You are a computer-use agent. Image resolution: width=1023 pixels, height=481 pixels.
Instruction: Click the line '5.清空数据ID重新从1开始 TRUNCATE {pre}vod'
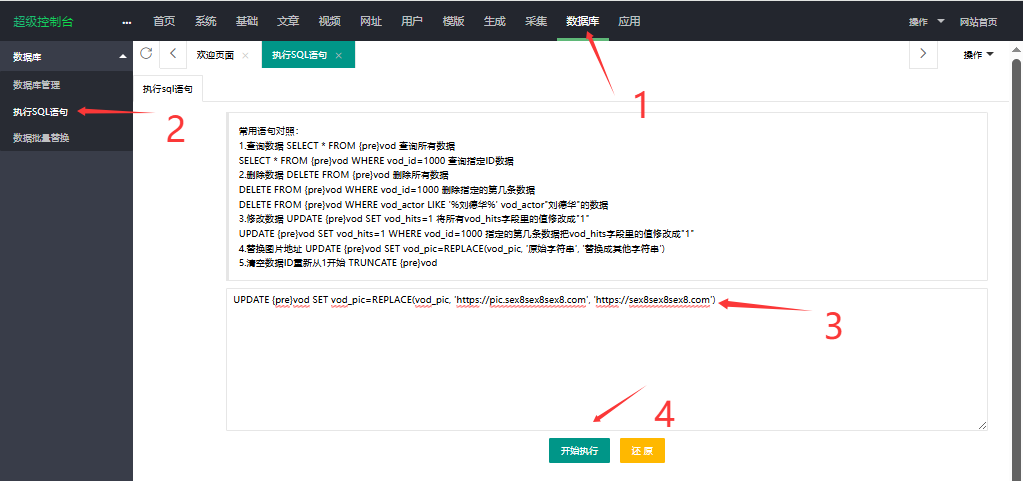(x=338, y=264)
